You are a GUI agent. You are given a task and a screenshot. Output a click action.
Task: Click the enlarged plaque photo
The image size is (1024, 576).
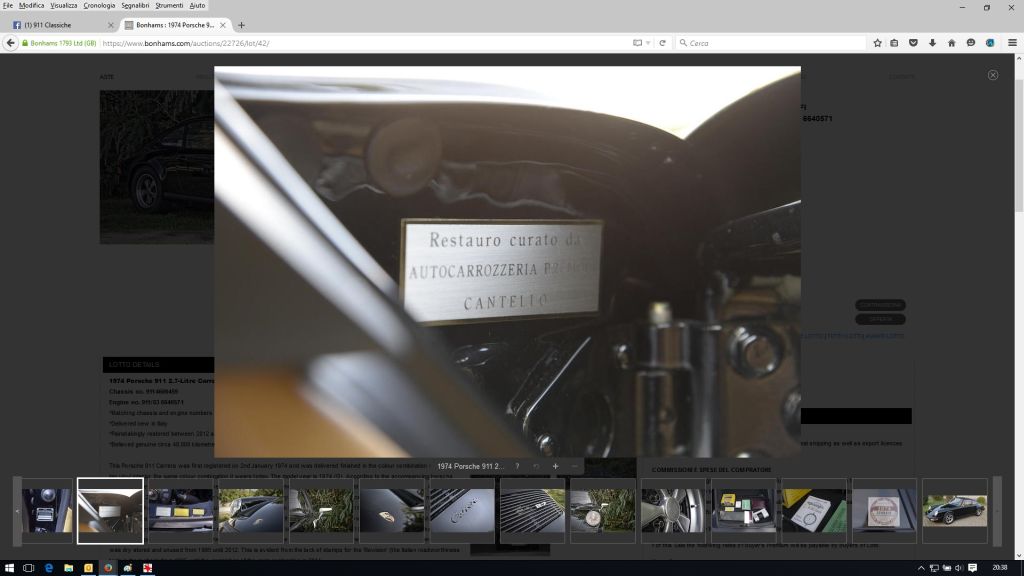coord(507,261)
